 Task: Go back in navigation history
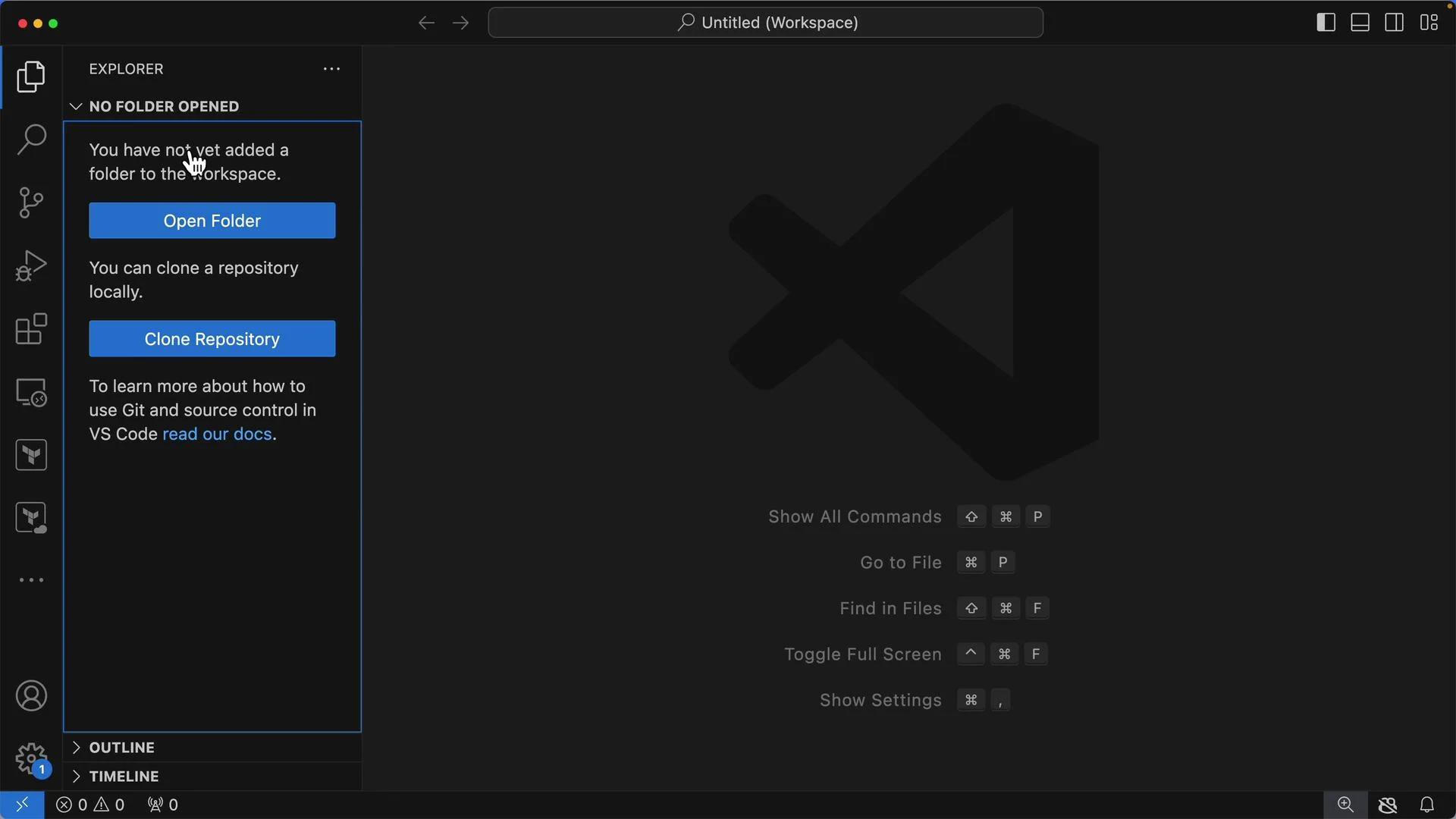[x=426, y=23]
